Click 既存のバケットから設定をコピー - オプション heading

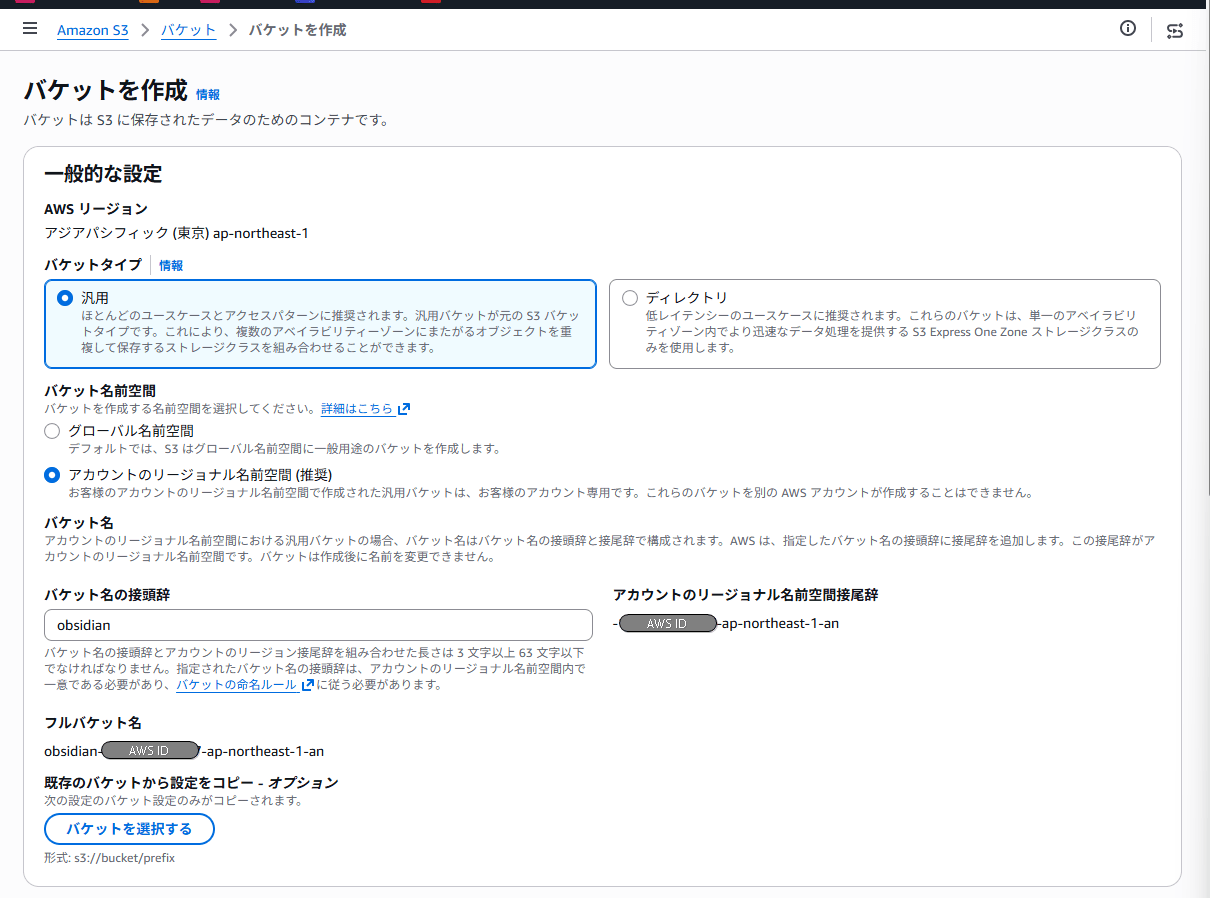[191, 782]
